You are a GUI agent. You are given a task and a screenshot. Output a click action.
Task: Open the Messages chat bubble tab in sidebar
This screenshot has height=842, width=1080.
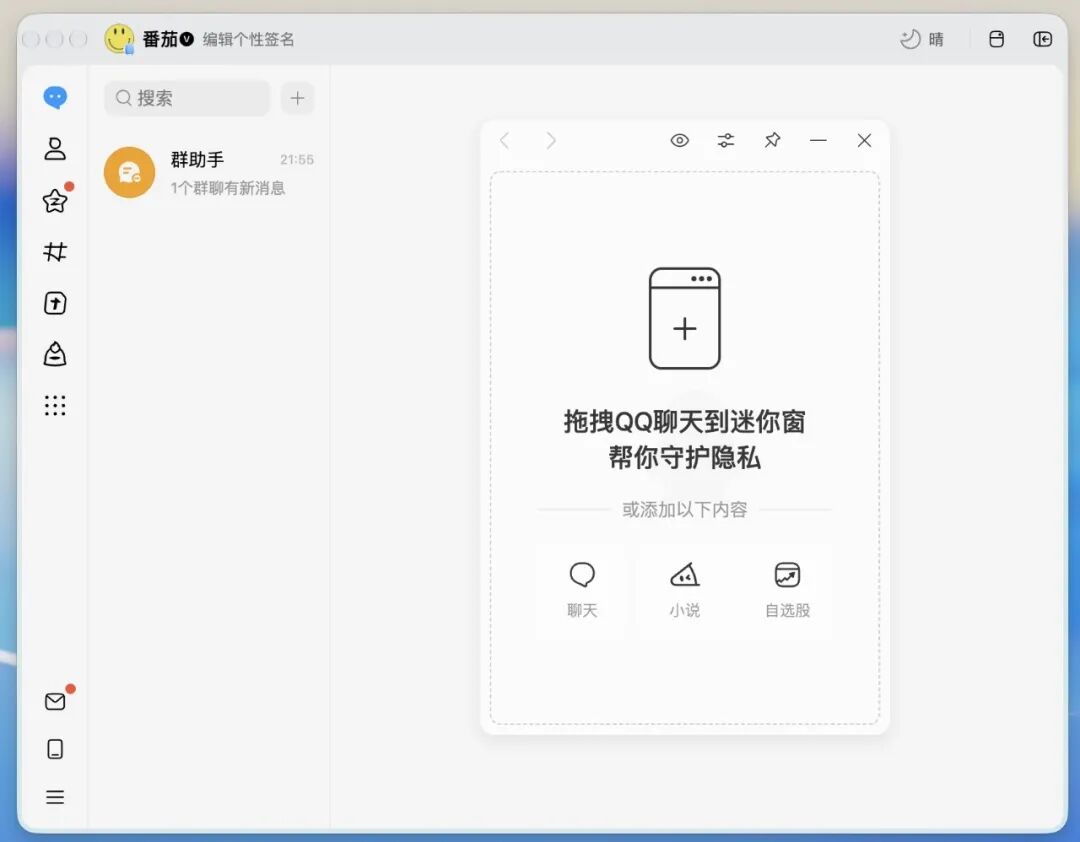(55, 98)
